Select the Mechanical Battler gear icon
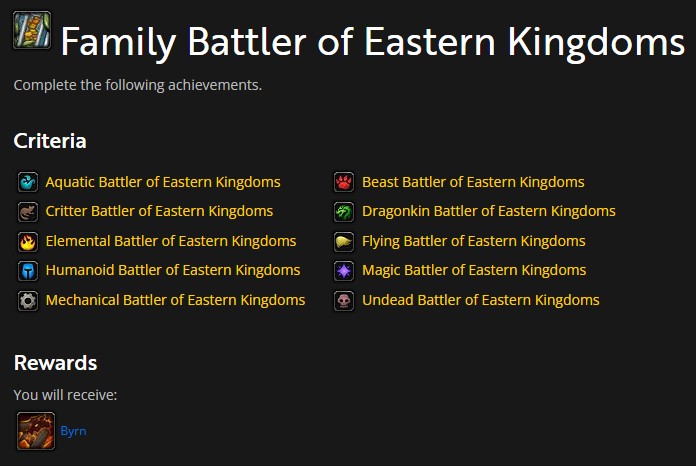Image resolution: width=696 pixels, height=466 pixels. pyautogui.click(x=28, y=300)
